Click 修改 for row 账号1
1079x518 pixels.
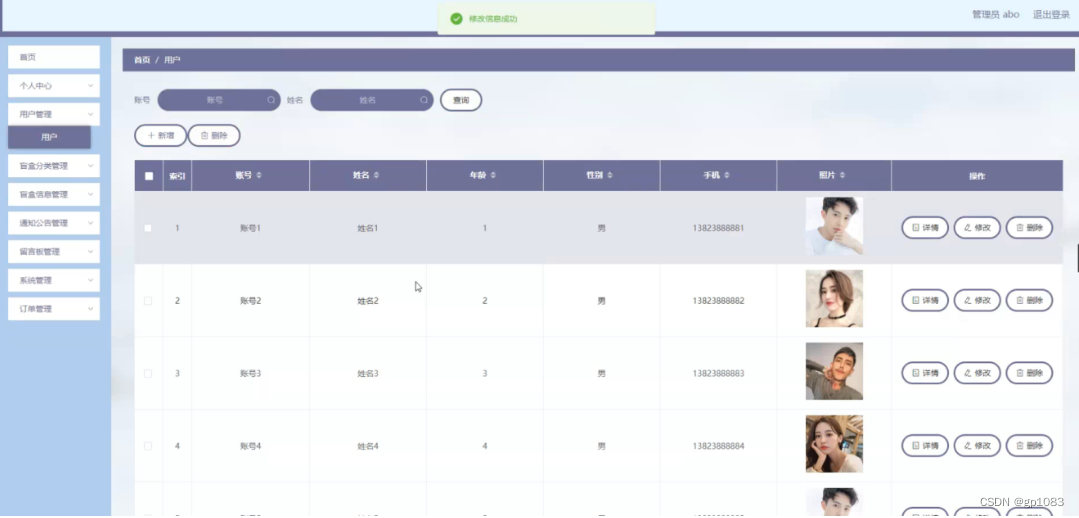(977, 228)
